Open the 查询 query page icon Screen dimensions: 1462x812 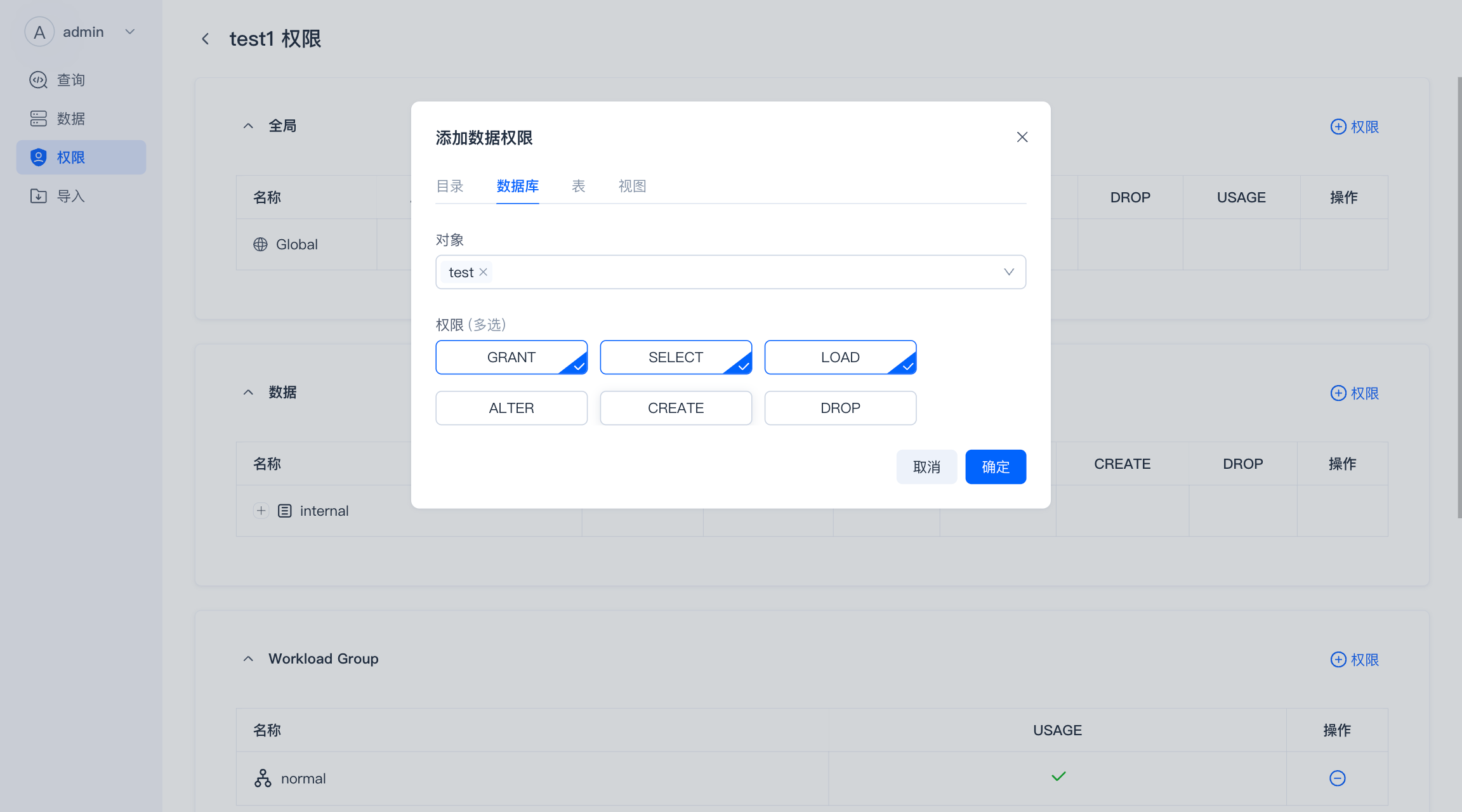click(39, 80)
